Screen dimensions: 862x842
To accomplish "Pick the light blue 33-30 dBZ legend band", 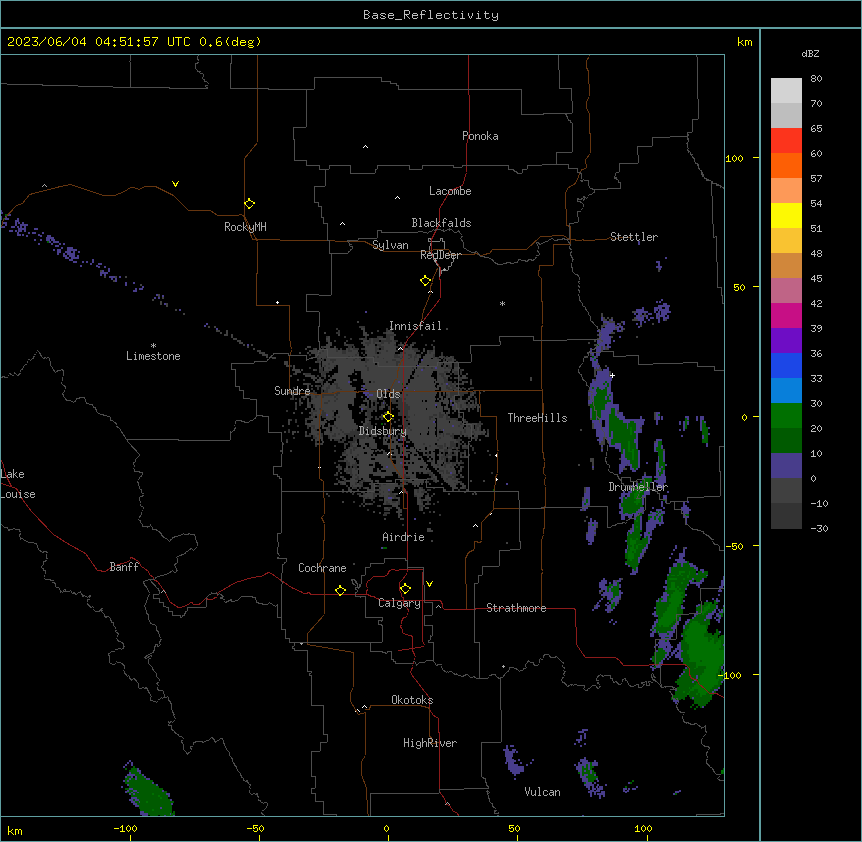I will [786, 390].
